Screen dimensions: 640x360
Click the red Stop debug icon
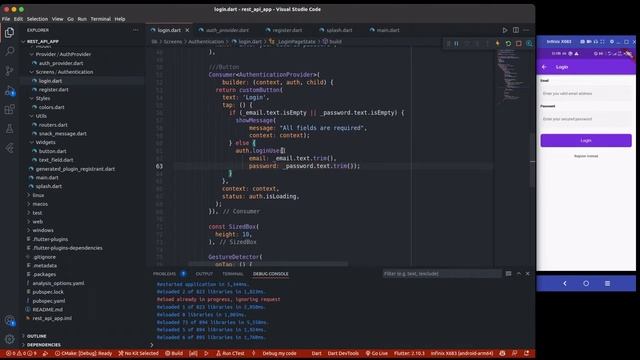519,43
